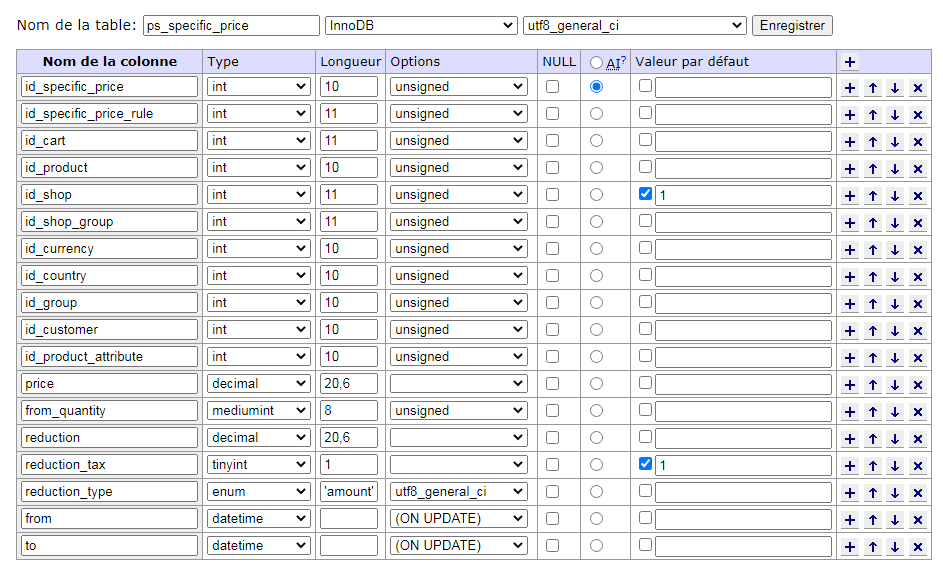Screen dimensions: 943x573
Task: Toggle NULL checkbox for id_group
Action: tap(552, 302)
